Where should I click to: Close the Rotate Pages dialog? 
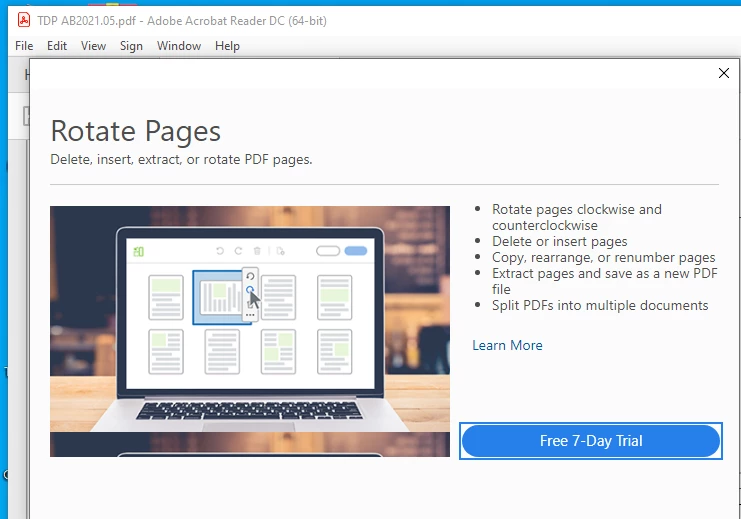[x=724, y=73]
